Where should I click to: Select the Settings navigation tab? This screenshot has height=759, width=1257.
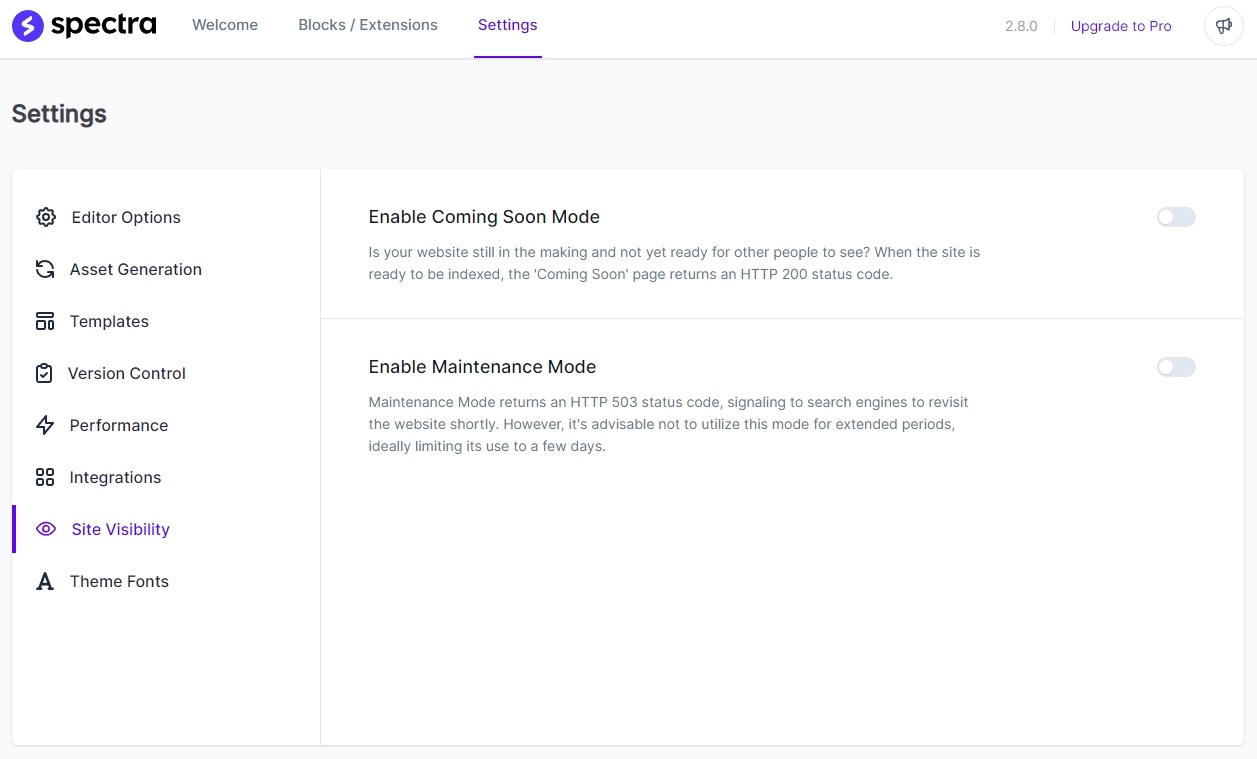coord(507,25)
